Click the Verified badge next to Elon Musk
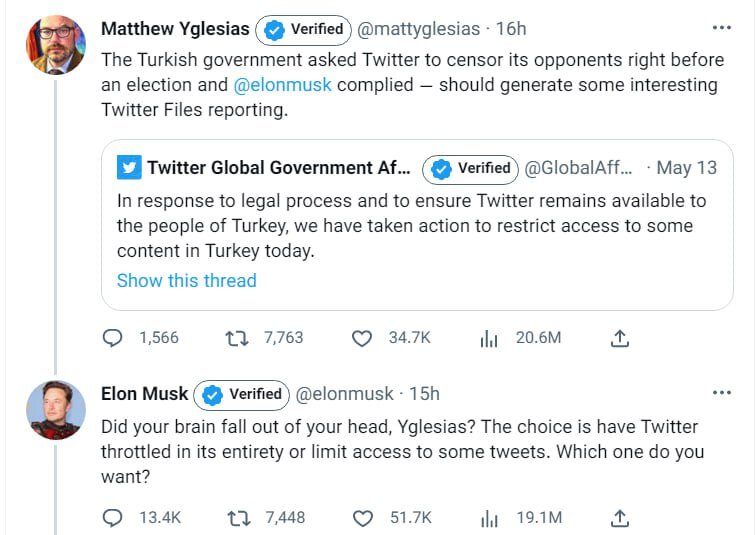This screenshot has width=756, height=535. coord(244,394)
